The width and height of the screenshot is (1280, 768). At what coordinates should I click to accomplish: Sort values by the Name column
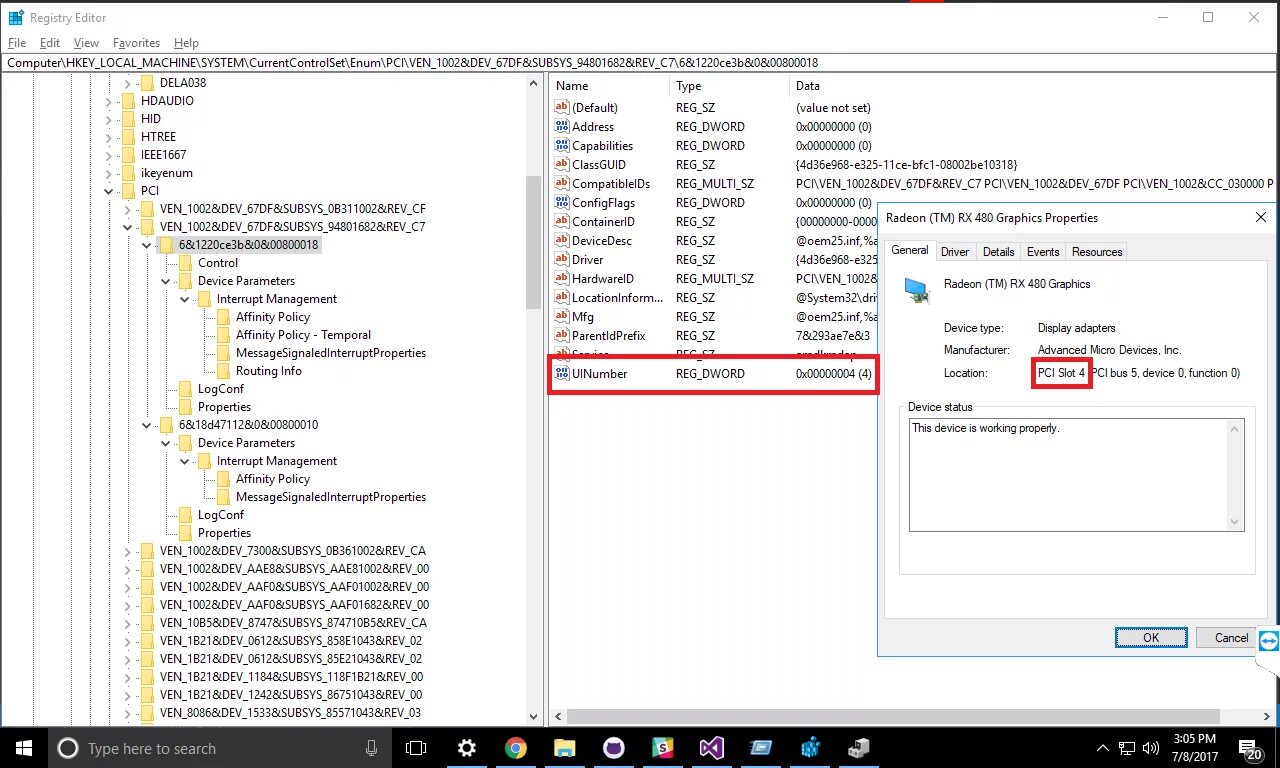point(608,86)
